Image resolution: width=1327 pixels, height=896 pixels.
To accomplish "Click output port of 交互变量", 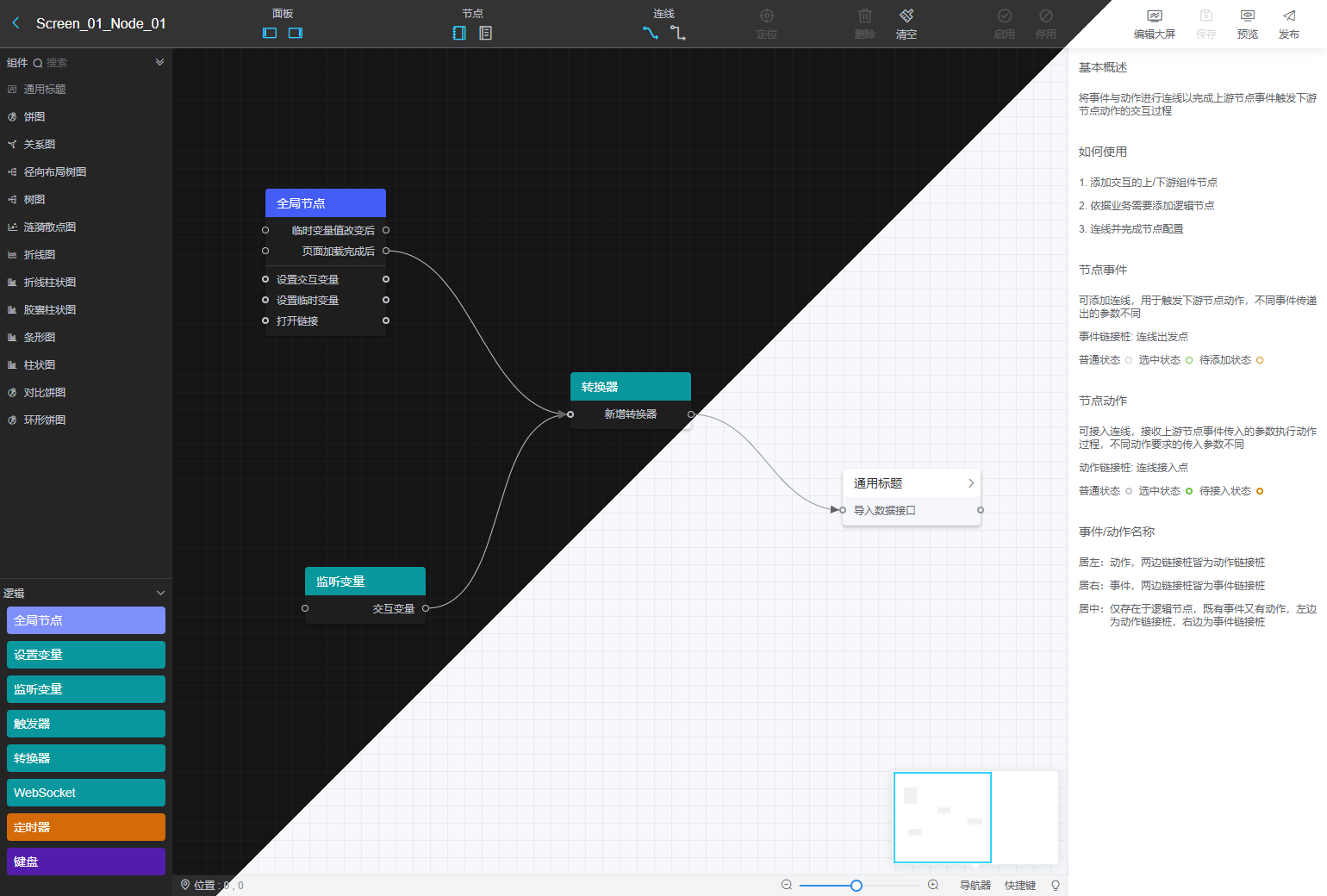I will point(426,608).
